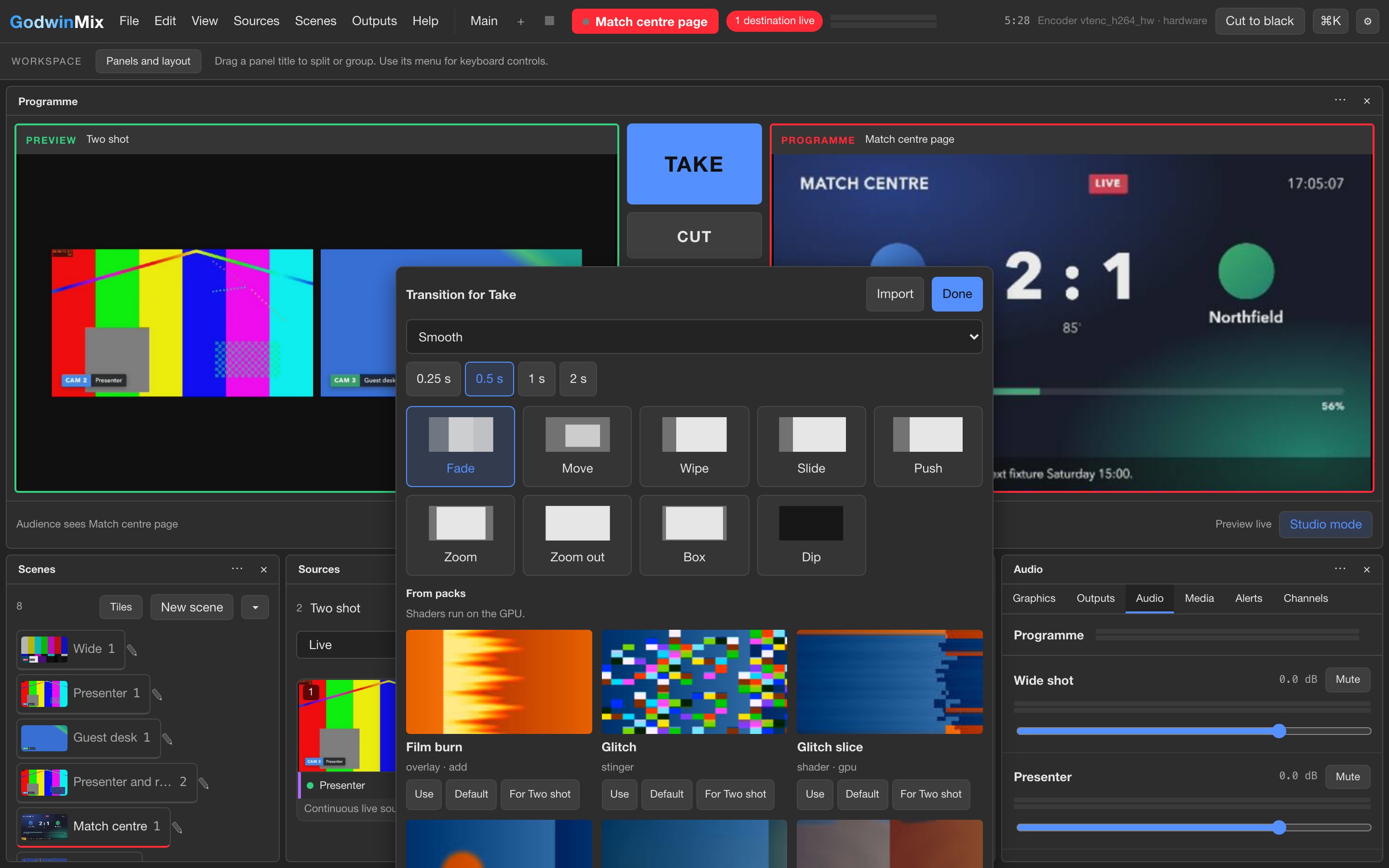
Task: Set transition duration to 0.5 s
Action: 489,379
